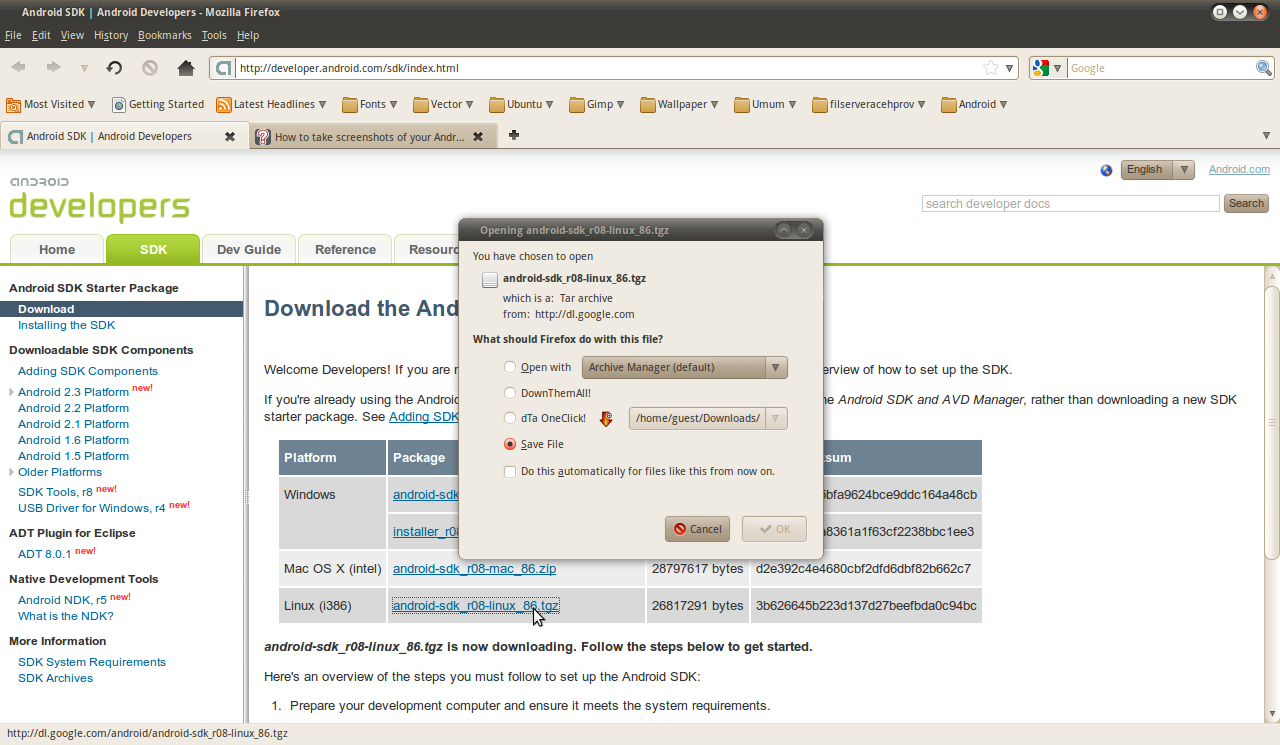Click the dTa OneClick arrow icon
The height and width of the screenshot is (745, 1280).
click(606, 419)
